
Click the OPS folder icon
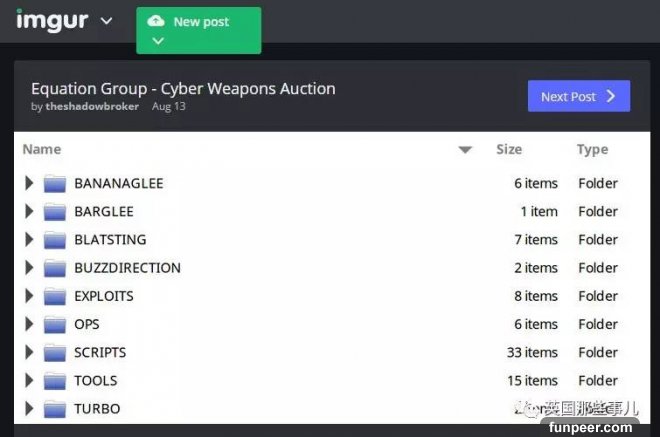point(55,324)
